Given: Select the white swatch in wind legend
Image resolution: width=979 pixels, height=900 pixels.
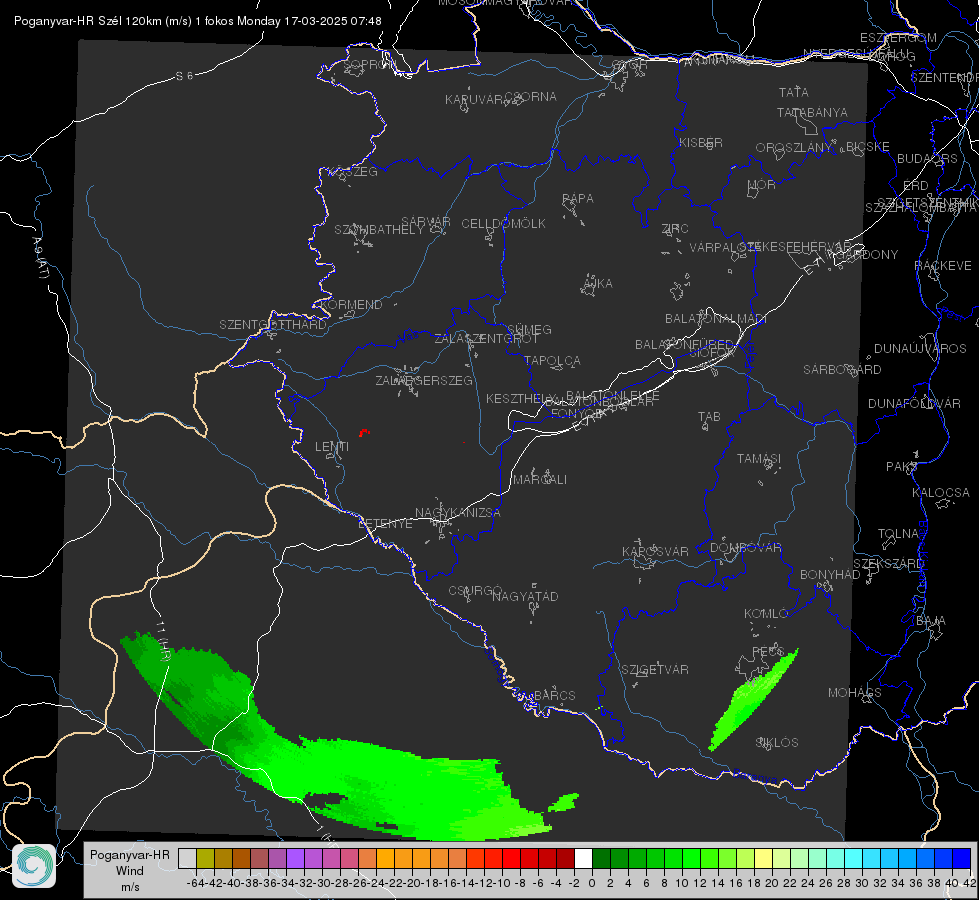Looking at the screenshot, I should (583, 858).
